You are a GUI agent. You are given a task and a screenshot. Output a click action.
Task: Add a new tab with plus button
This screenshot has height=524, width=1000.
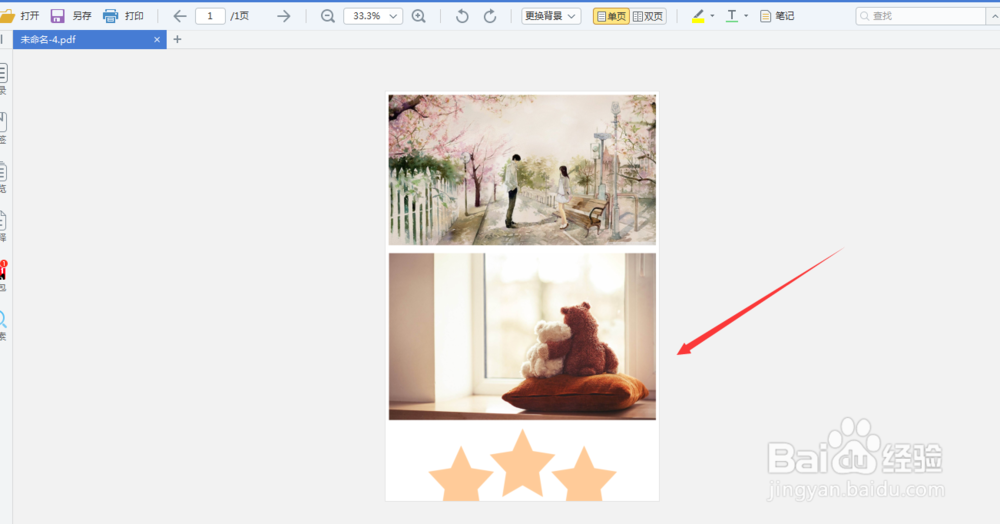tap(177, 40)
